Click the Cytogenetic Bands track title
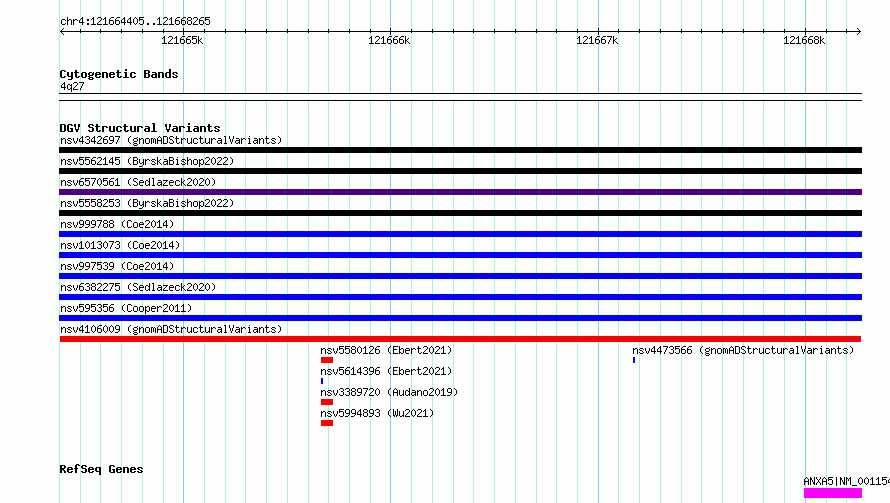Viewport: 890px width, 503px height. pyautogui.click(x=119, y=74)
